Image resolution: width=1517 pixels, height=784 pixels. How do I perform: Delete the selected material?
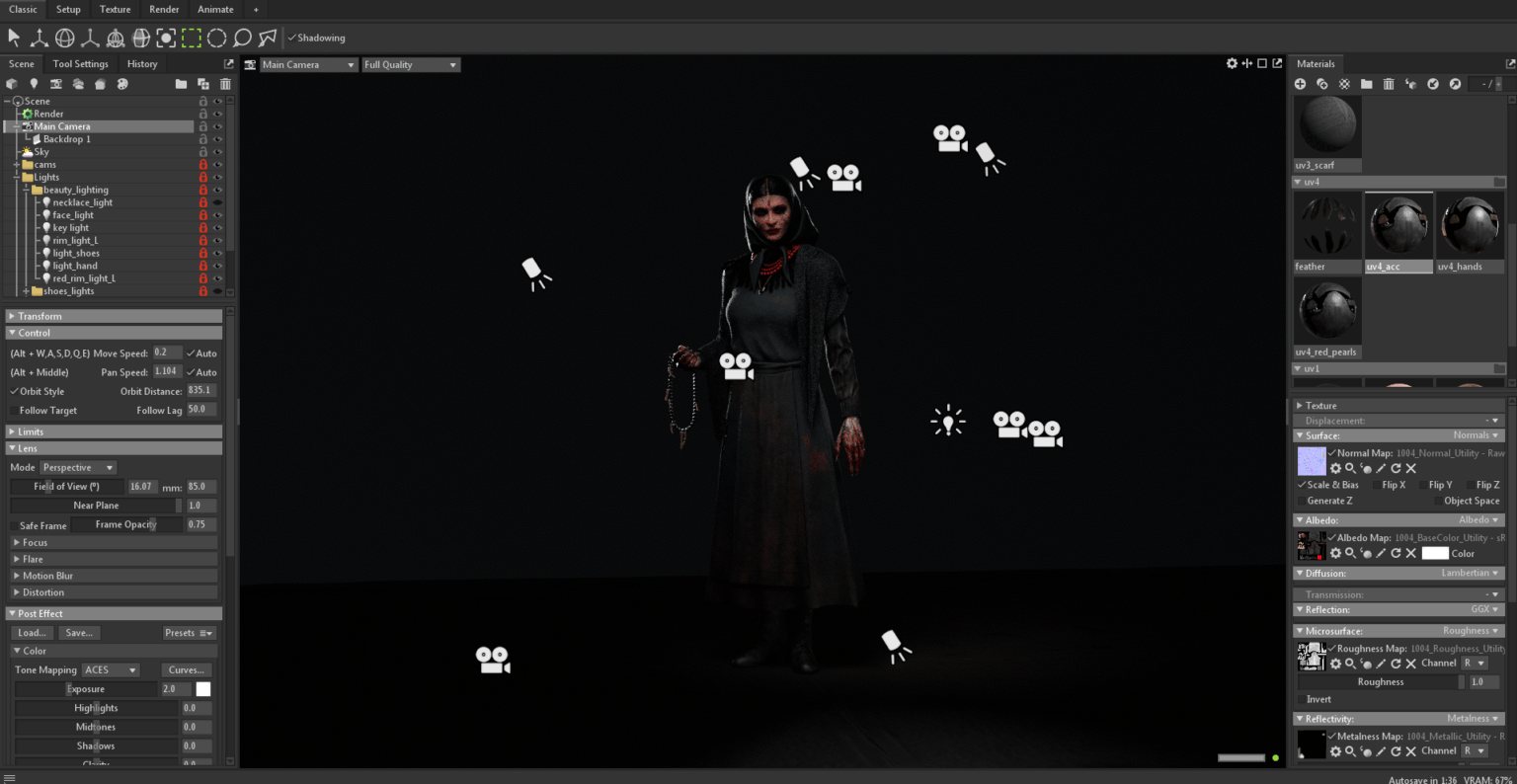tap(1389, 84)
